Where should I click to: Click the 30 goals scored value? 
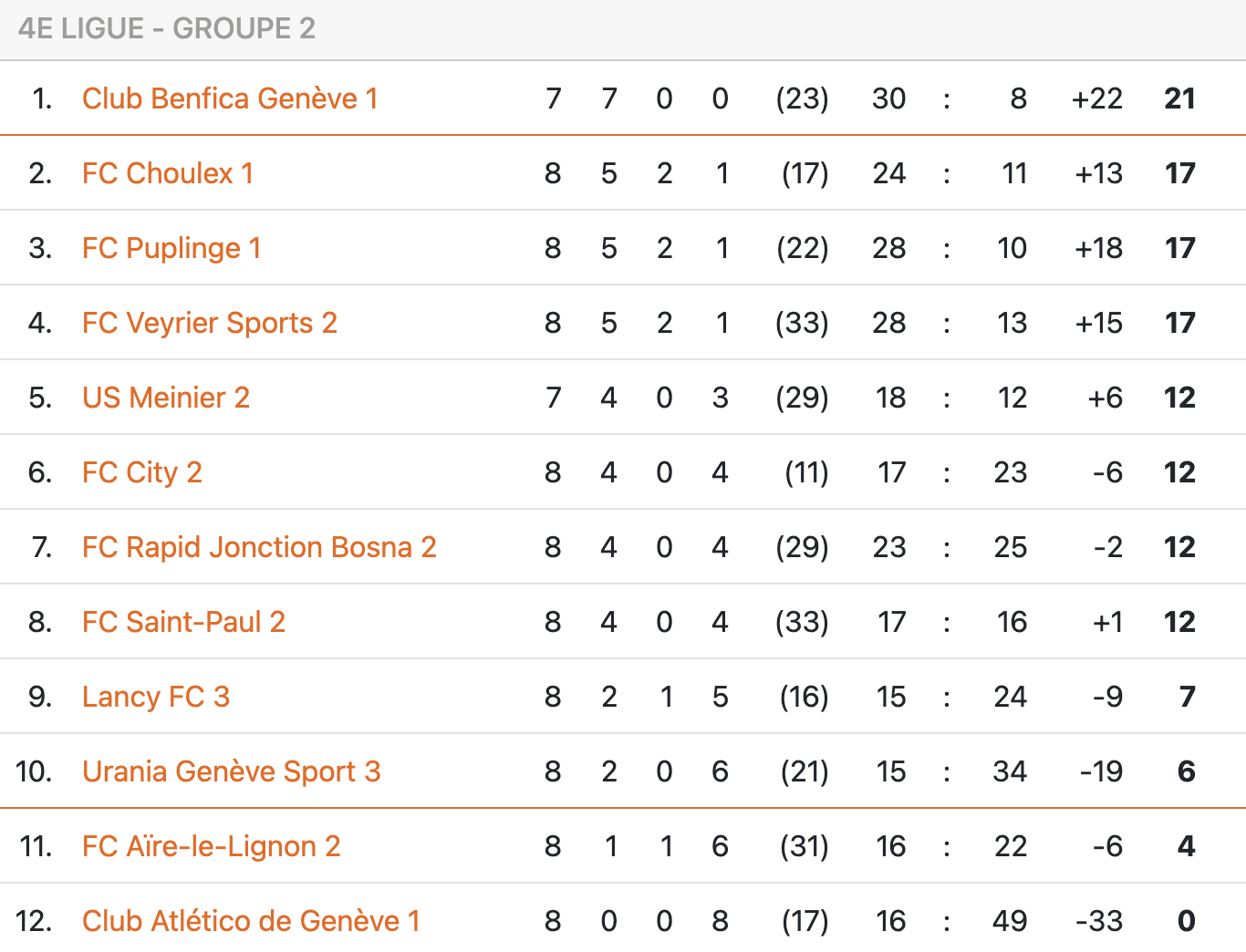pyautogui.click(x=888, y=98)
